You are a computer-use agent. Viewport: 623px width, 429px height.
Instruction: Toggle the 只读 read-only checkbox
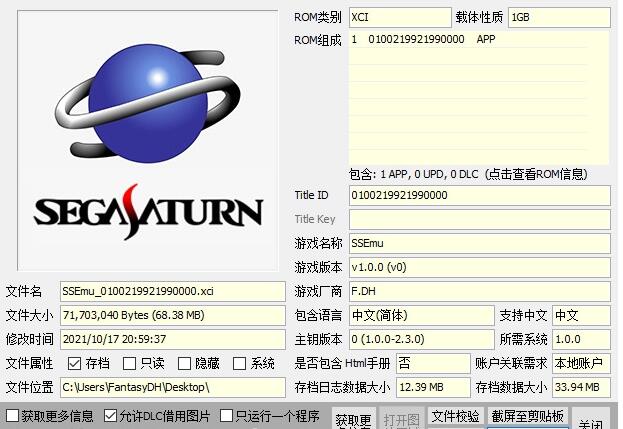point(129,363)
